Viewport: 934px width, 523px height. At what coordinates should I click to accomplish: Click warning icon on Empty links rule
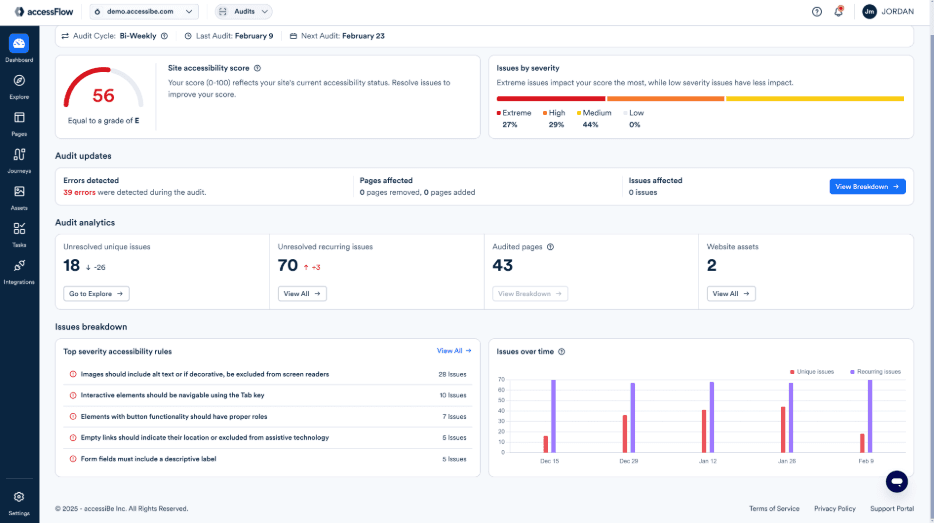tap(73, 437)
